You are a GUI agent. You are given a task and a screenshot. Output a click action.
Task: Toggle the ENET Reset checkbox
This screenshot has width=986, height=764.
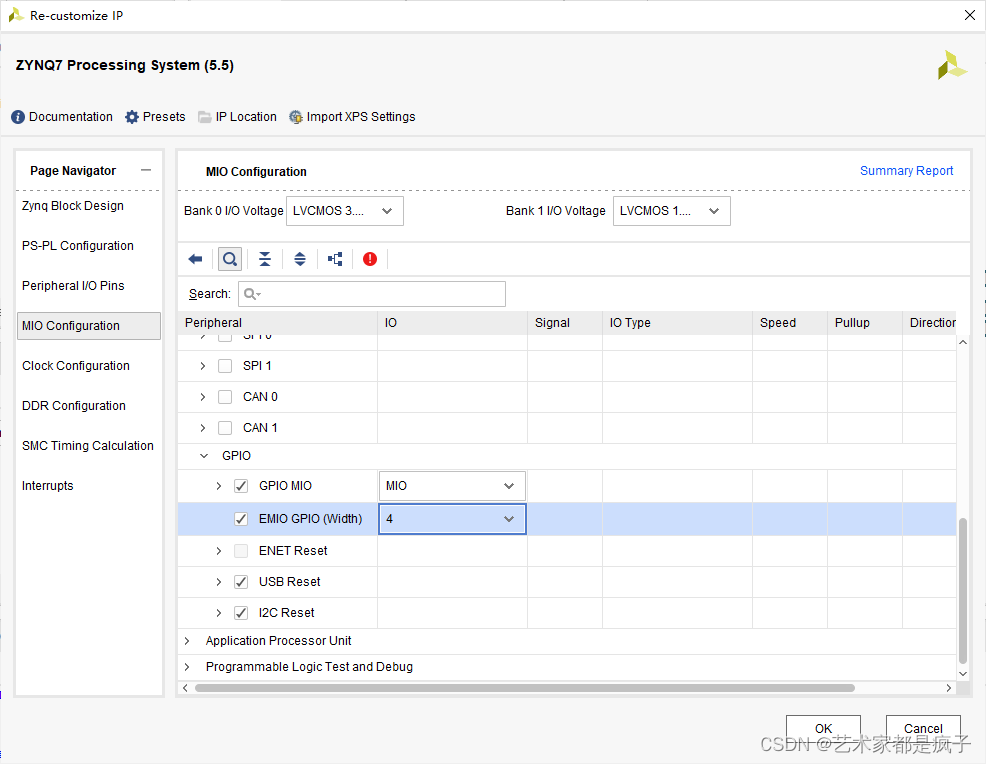click(241, 551)
